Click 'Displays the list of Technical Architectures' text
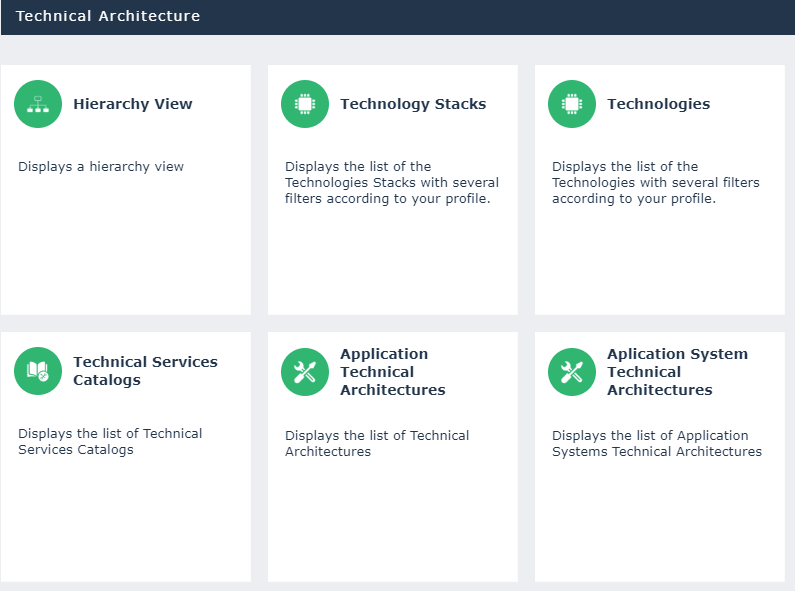795x591 pixels. click(377, 443)
